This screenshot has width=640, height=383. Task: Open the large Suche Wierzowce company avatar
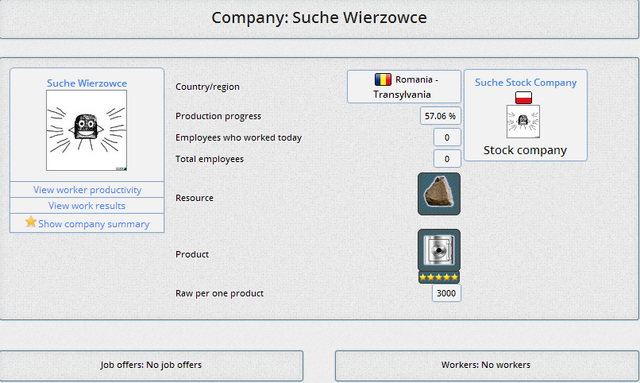87,131
